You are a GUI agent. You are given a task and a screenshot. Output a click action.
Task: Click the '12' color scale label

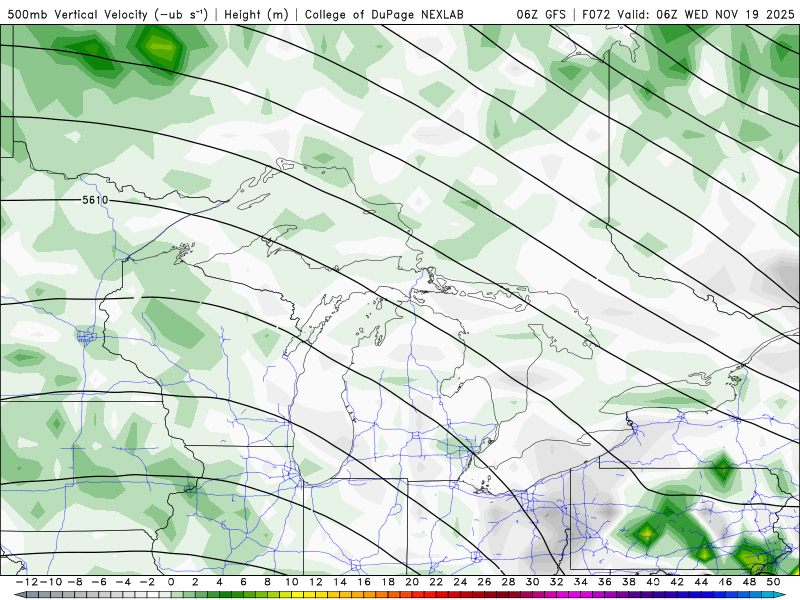pos(316,582)
